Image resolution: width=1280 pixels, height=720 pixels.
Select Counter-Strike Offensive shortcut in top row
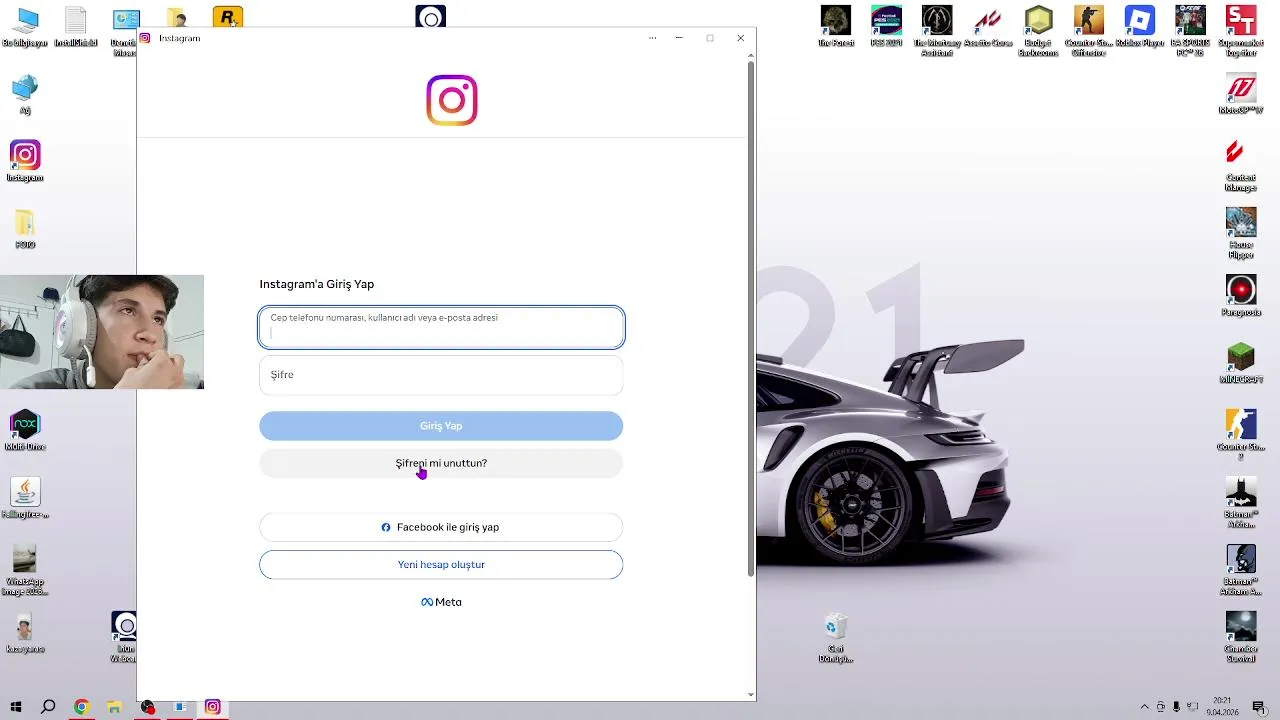1089,30
